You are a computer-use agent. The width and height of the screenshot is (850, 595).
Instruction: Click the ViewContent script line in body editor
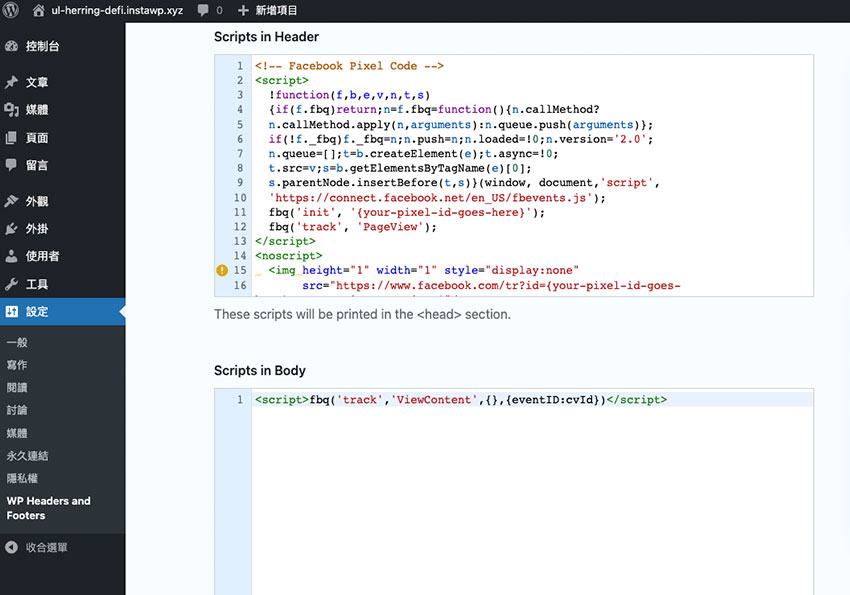coord(461,400)
